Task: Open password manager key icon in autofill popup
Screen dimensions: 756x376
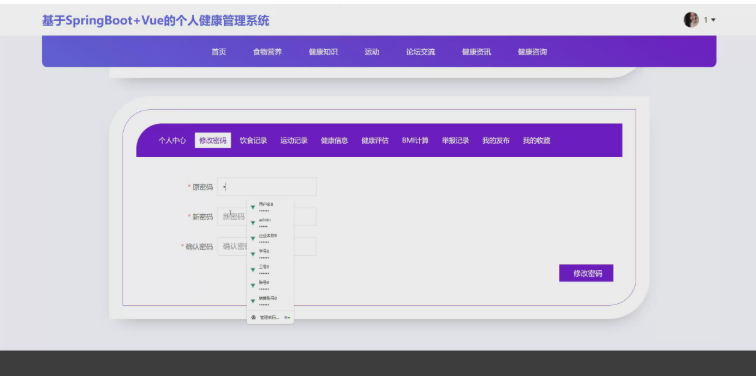Action: [287, 317]
